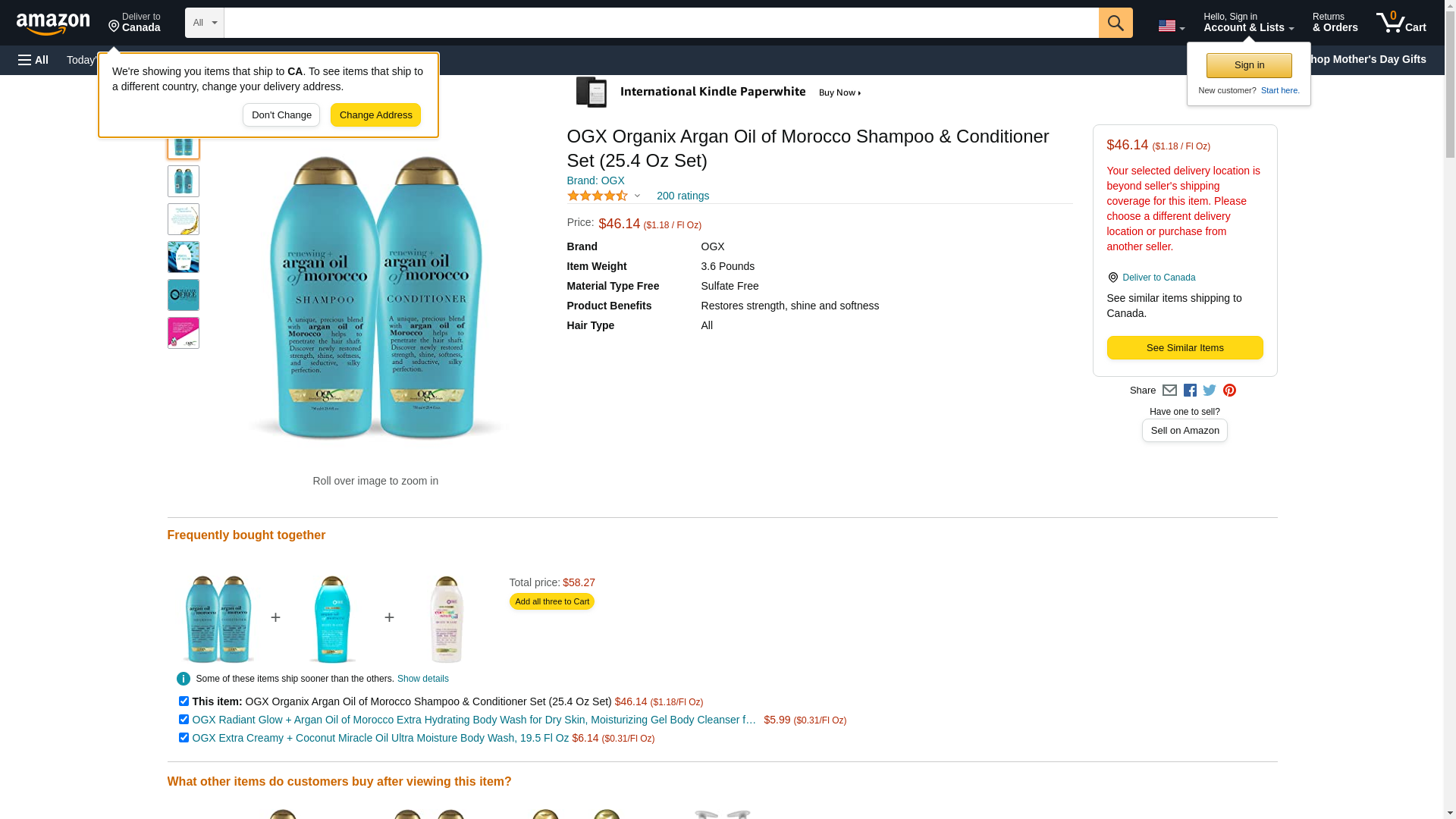Uncheck the 'This item' OGX set checkbox
1456x819 pixels.
click(184, 701)
